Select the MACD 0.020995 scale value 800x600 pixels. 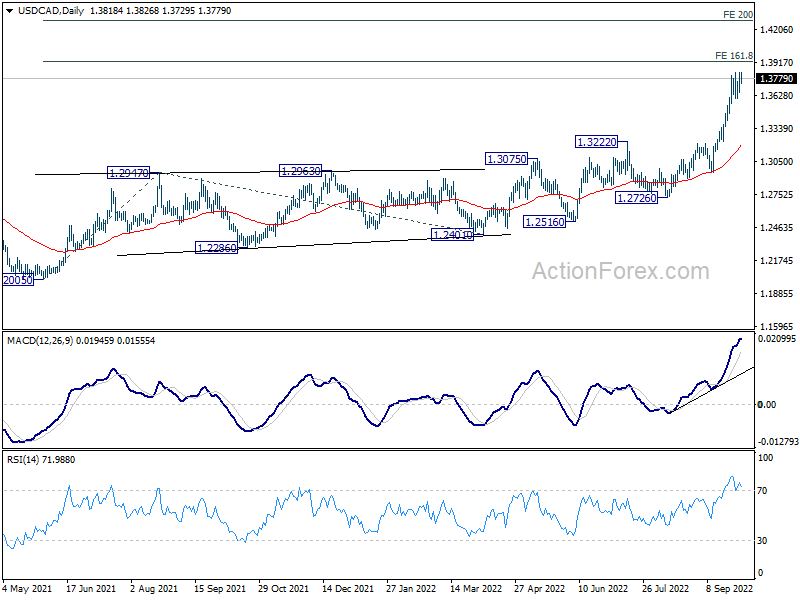pyautogui.click(x=777, y=339)
